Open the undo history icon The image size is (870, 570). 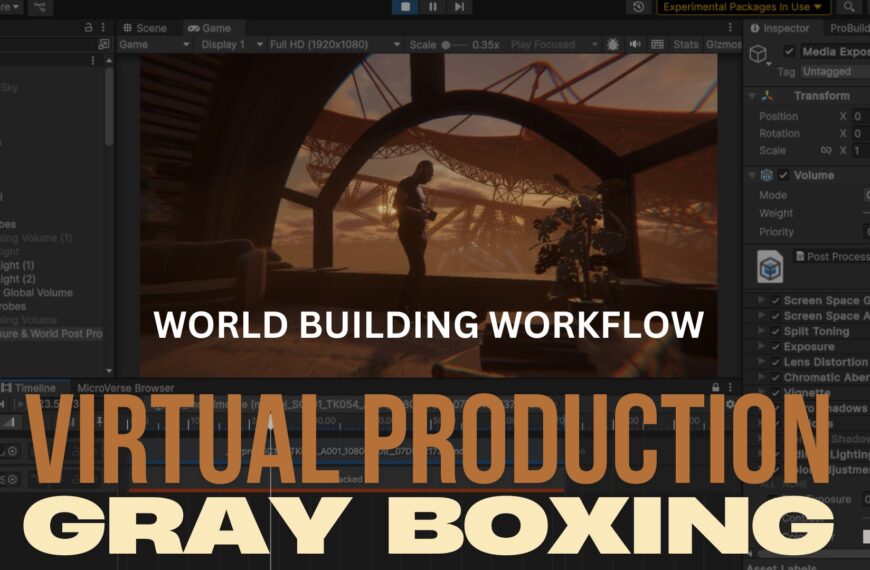(x=639, y=7)
